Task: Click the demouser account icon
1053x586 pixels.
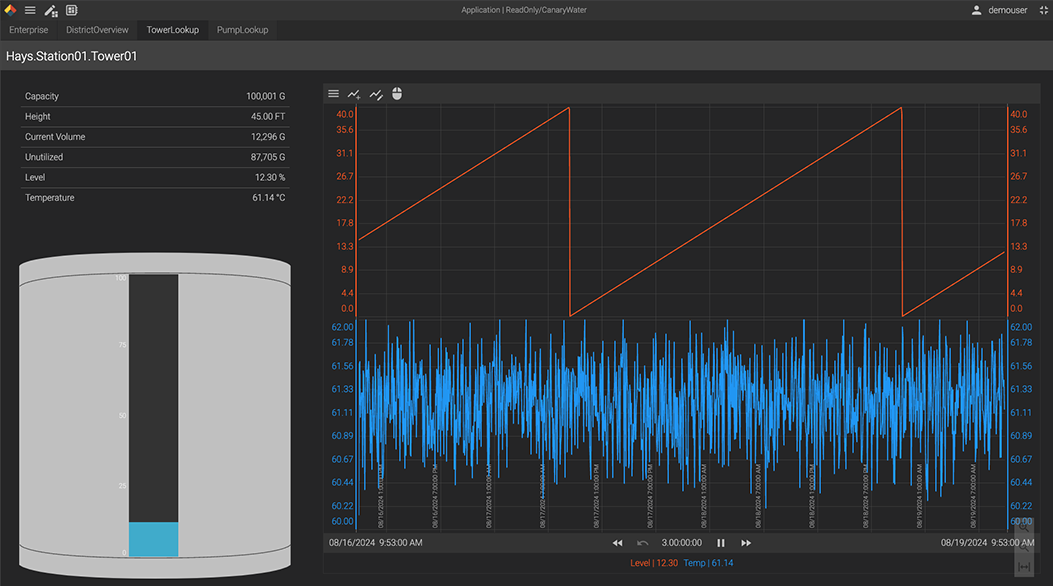Action: click(x=976, y=10)
